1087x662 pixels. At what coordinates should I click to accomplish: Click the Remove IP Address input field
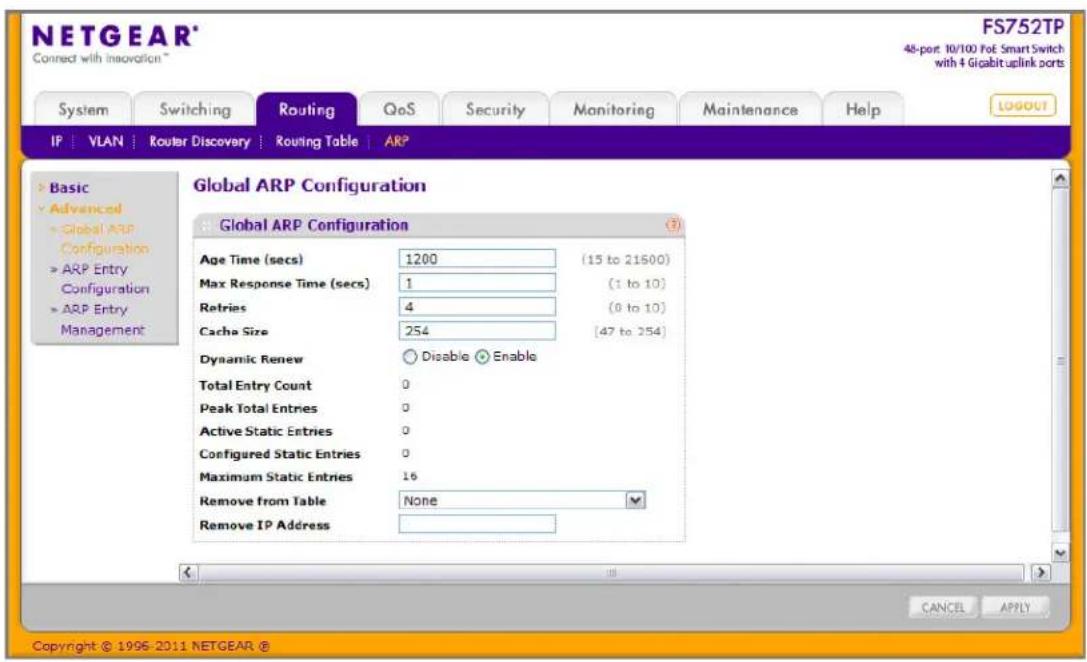click(x=477, y=524)
